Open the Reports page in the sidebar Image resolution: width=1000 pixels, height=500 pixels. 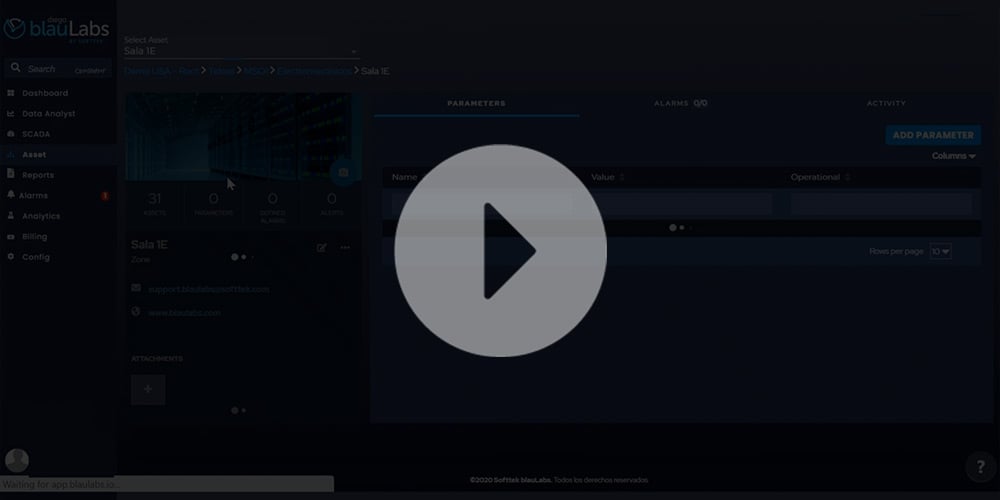(x=38, y=175)
